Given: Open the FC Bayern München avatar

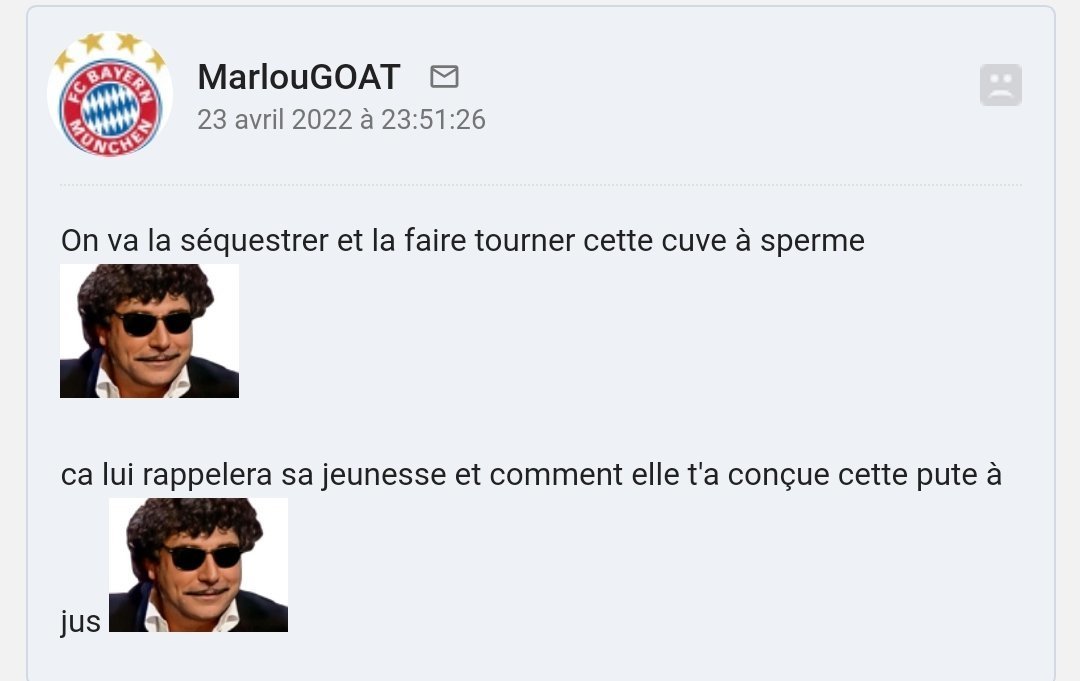Looking at the screenshot, I should click(x=110, y=94).
